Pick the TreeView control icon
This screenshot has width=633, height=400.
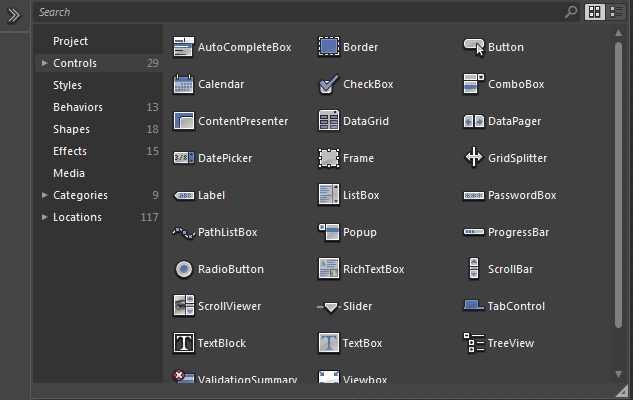coord(474,343)
